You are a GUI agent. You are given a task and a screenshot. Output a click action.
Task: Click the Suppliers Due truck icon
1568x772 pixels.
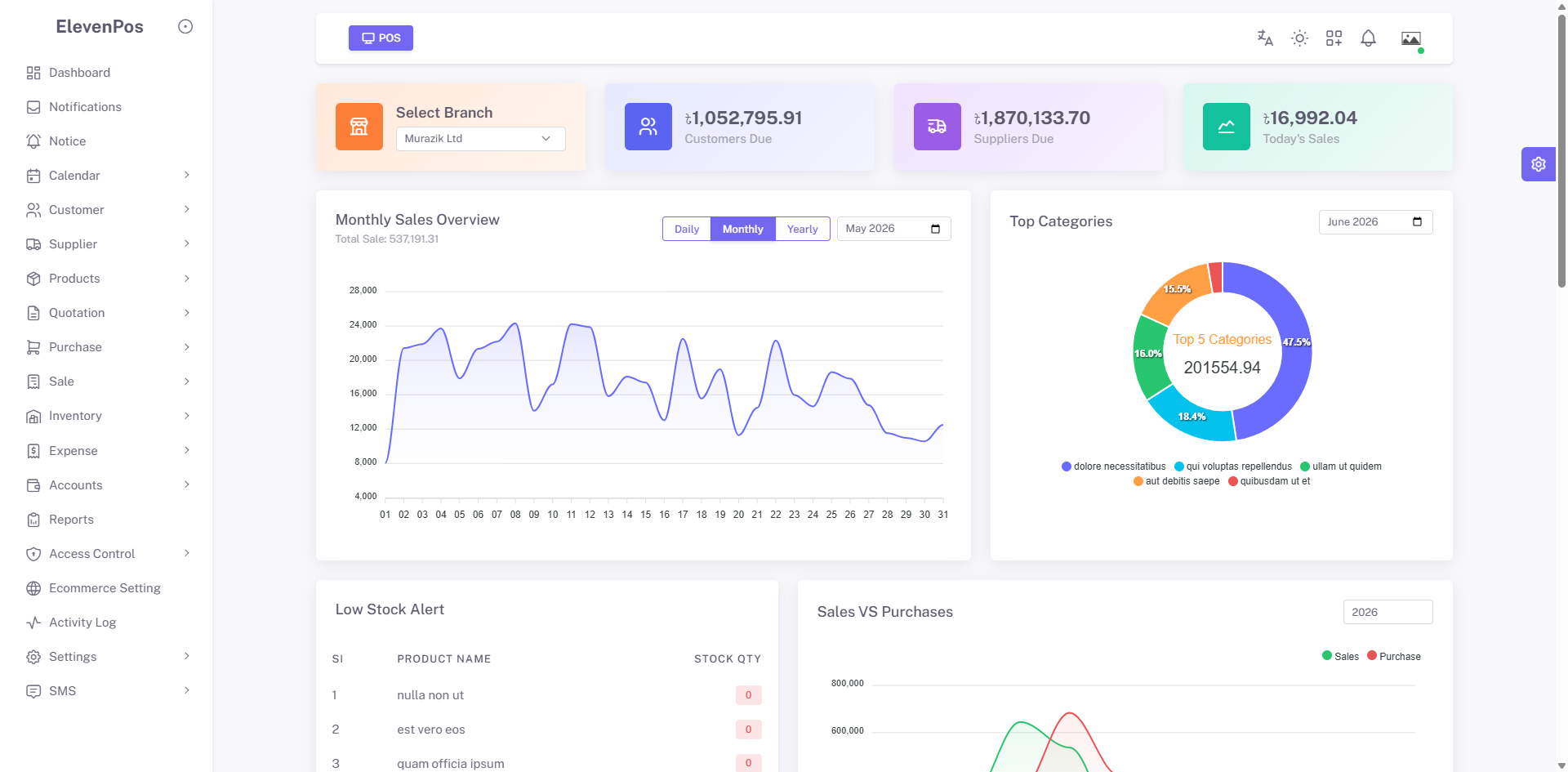coord(938,127)
